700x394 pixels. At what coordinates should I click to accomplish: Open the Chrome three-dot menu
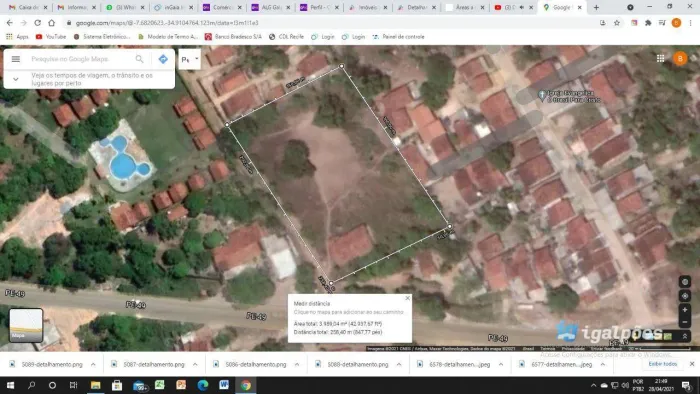690,23
